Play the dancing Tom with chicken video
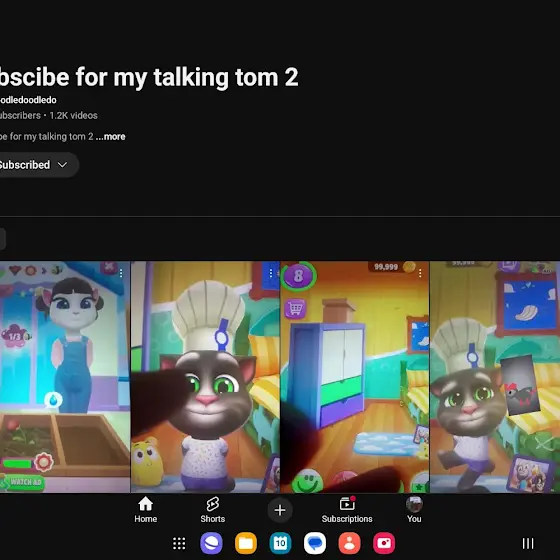Viewport: 560px width, 560px height. pos(495,377)
